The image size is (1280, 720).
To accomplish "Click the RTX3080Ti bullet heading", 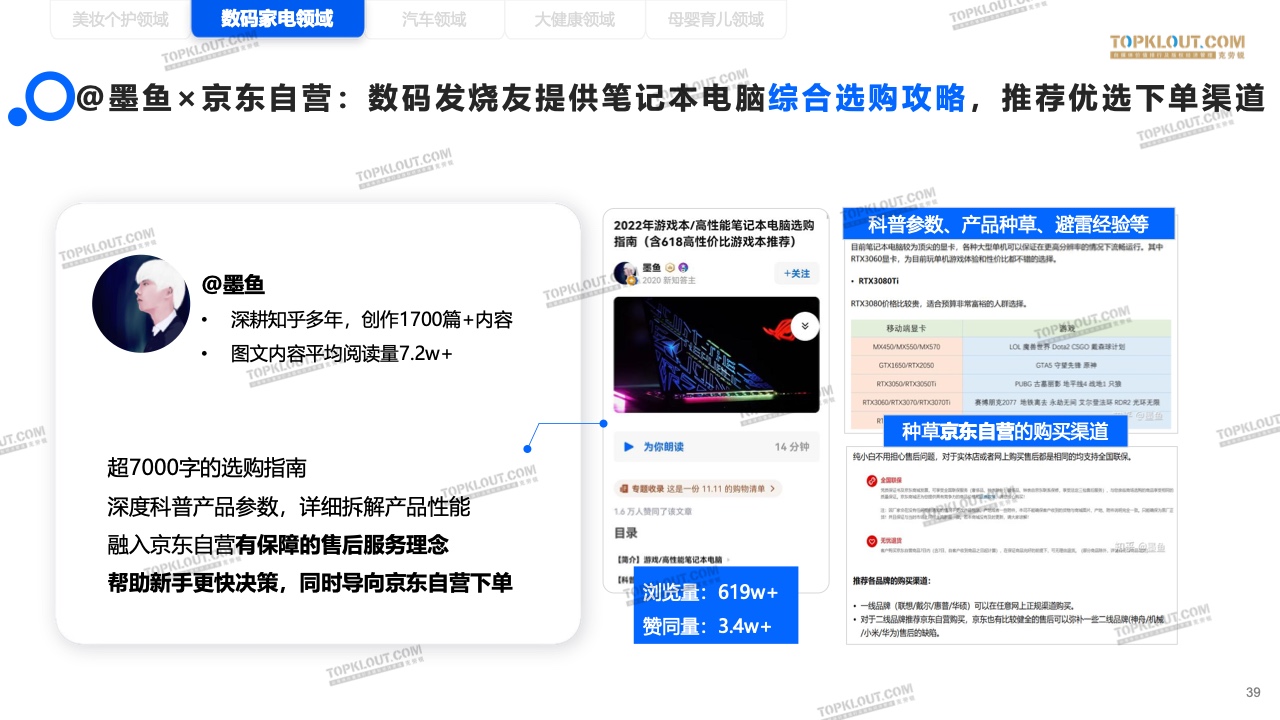I will tap(877, 282).
